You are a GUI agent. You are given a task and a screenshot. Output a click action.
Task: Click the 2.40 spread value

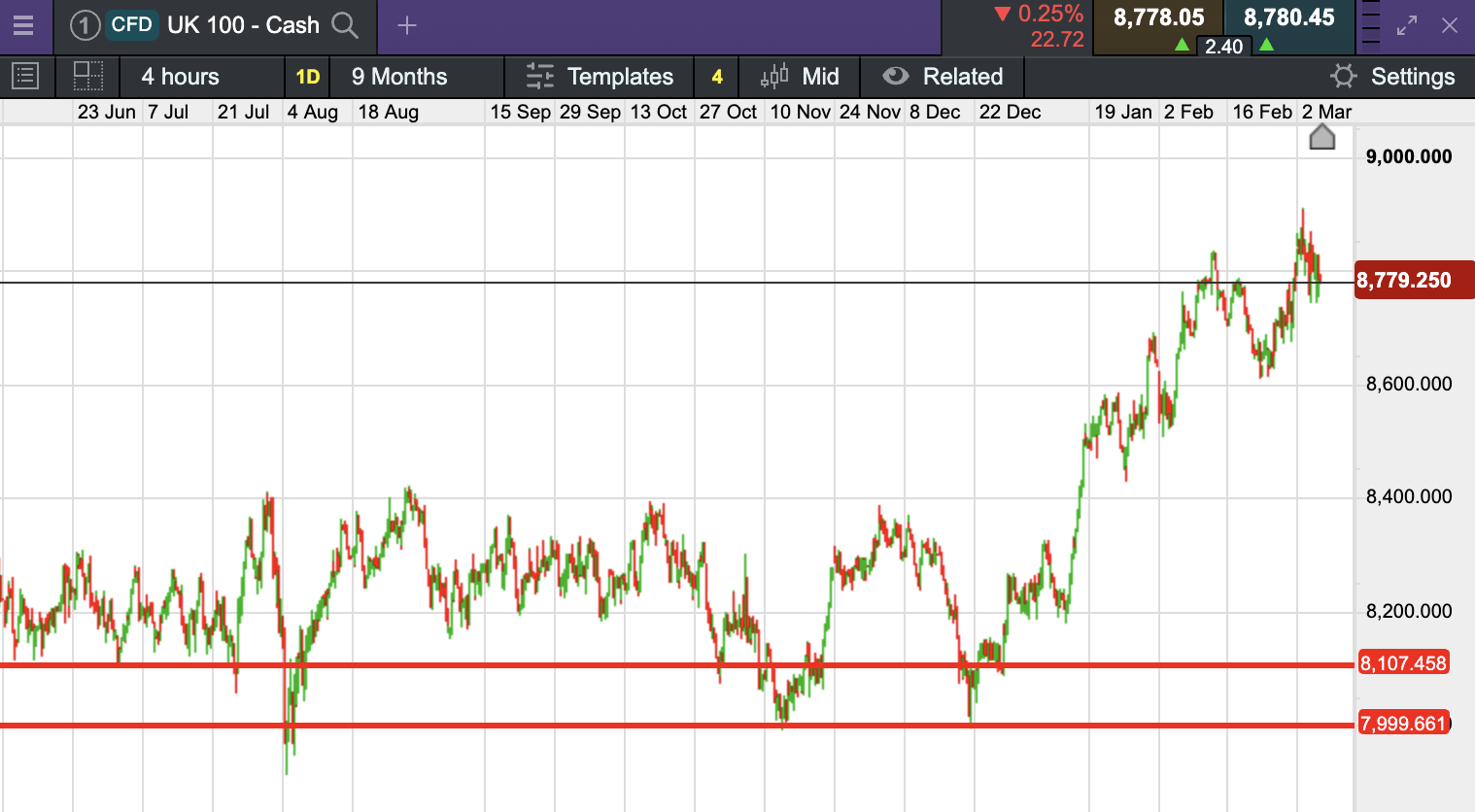point(1224,46)
